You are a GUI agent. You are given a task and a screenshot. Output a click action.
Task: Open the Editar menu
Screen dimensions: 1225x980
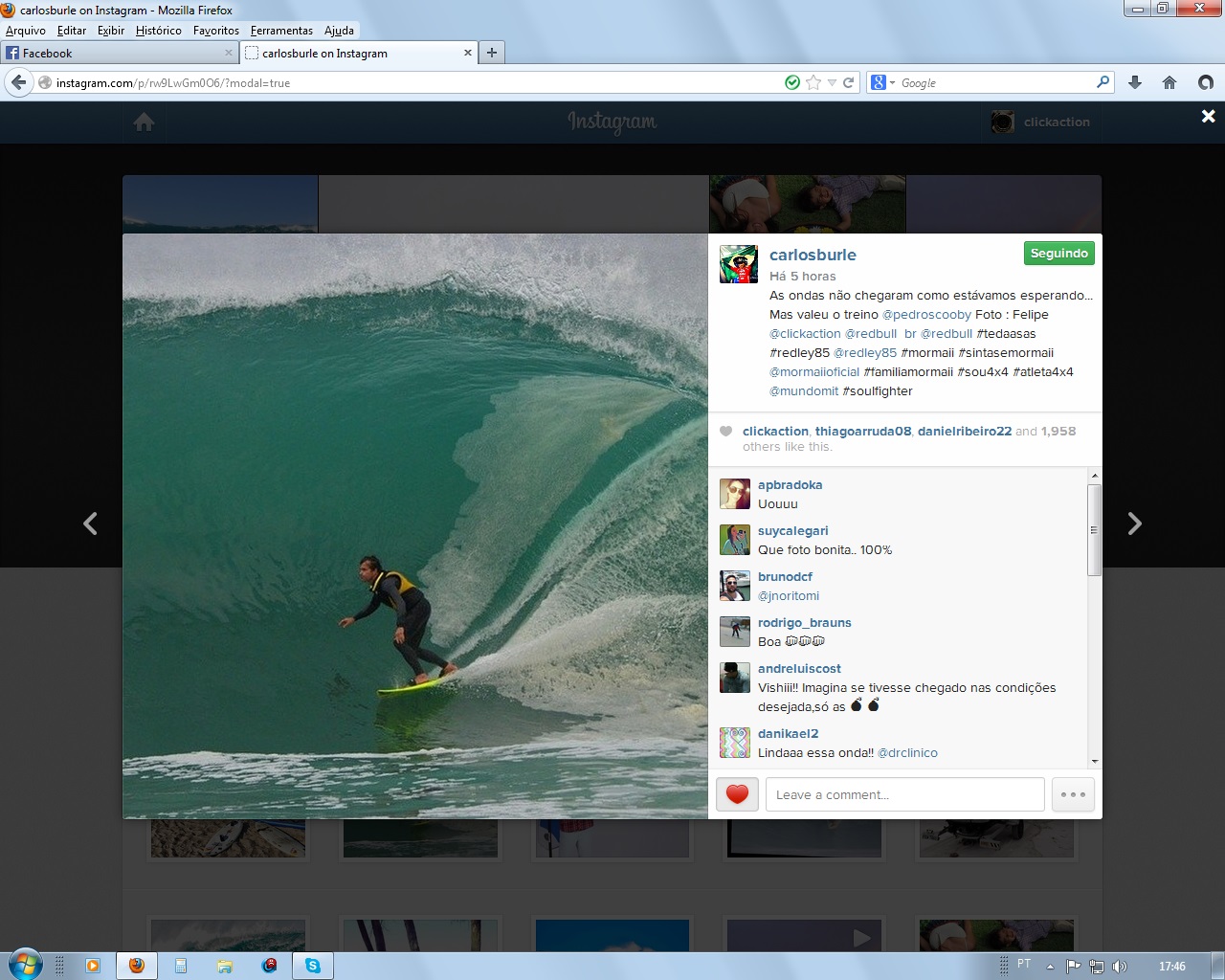tap(72, 31)
